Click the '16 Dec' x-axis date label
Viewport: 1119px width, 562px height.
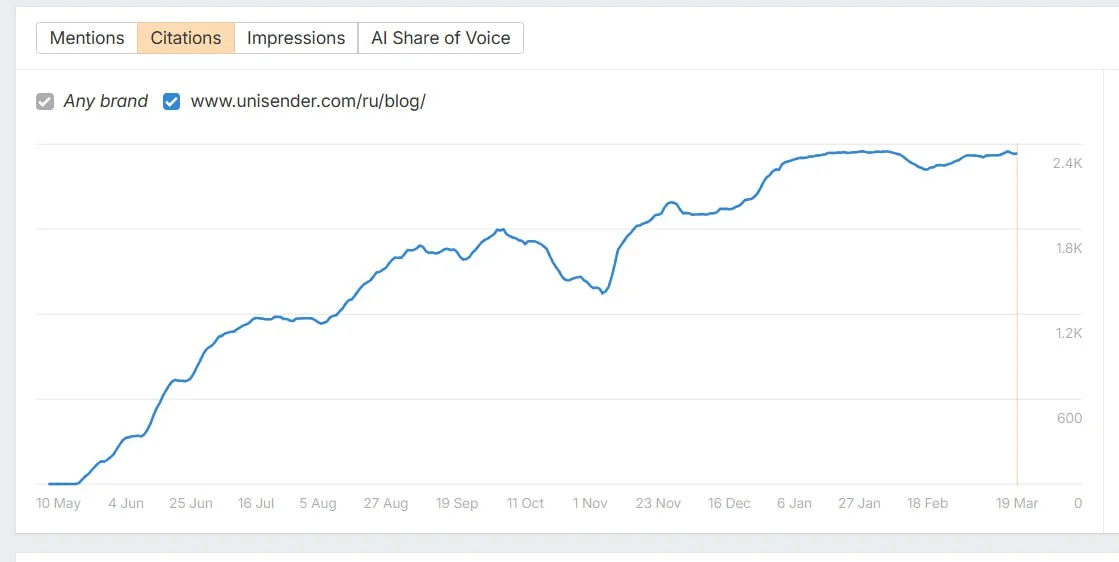pos(729,503)
